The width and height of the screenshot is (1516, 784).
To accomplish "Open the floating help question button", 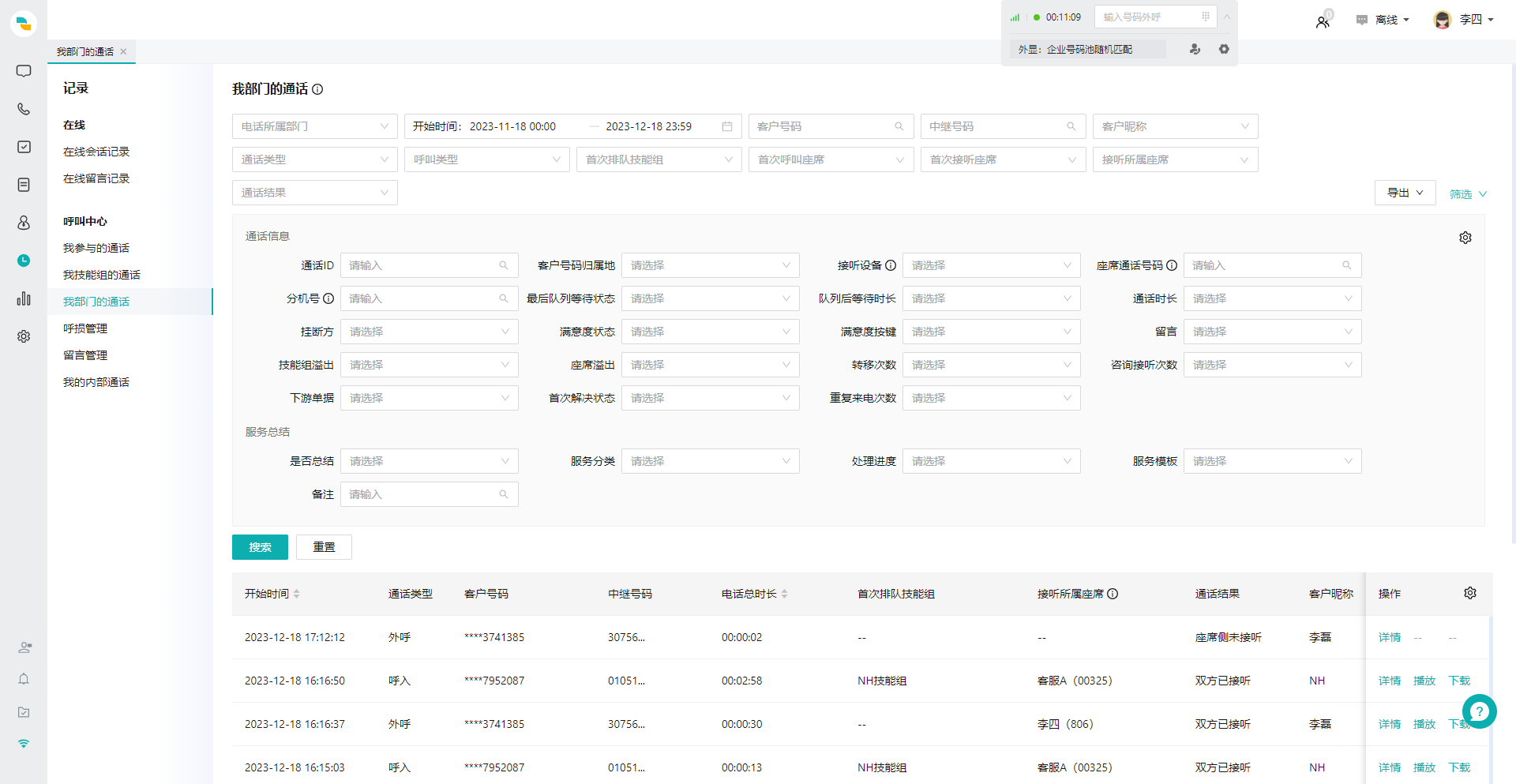I will 1480,711.
